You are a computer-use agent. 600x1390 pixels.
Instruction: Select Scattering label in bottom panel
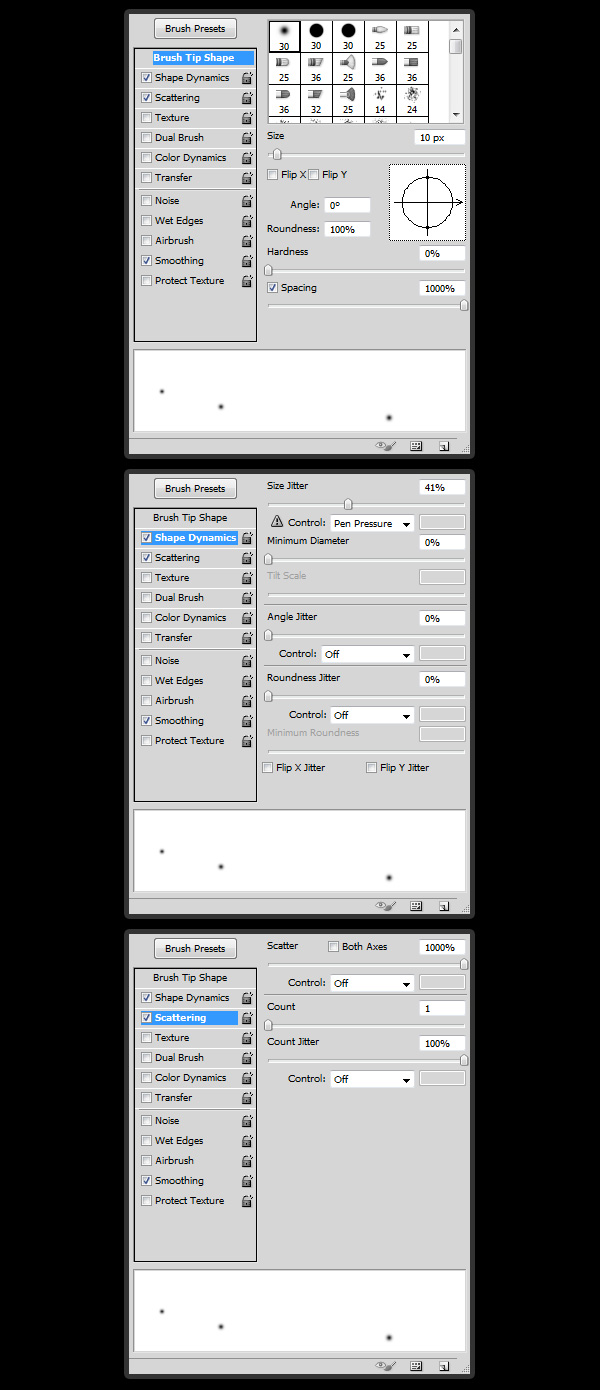[x=181, y=1018]
